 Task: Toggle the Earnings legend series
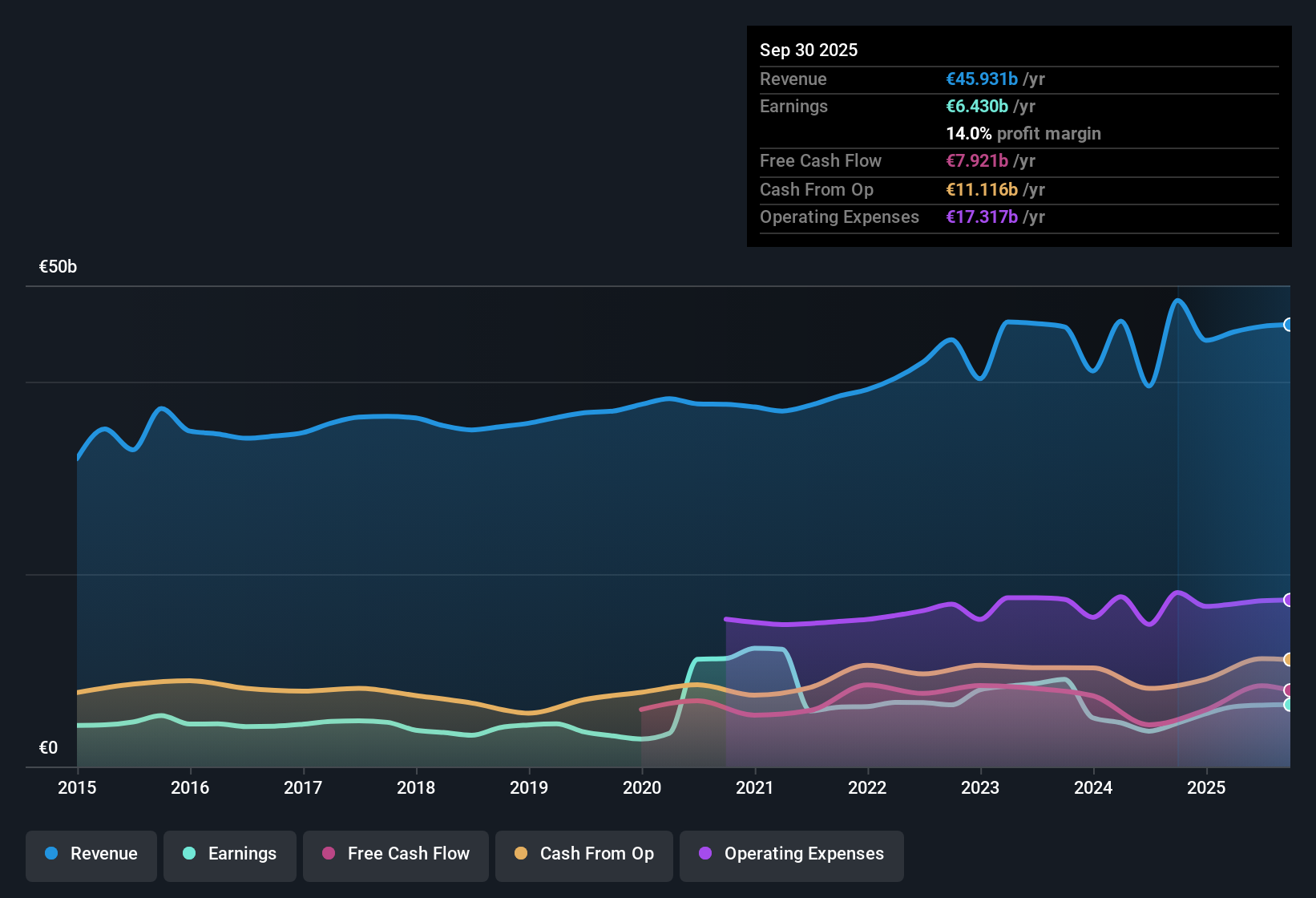[230, 854]
